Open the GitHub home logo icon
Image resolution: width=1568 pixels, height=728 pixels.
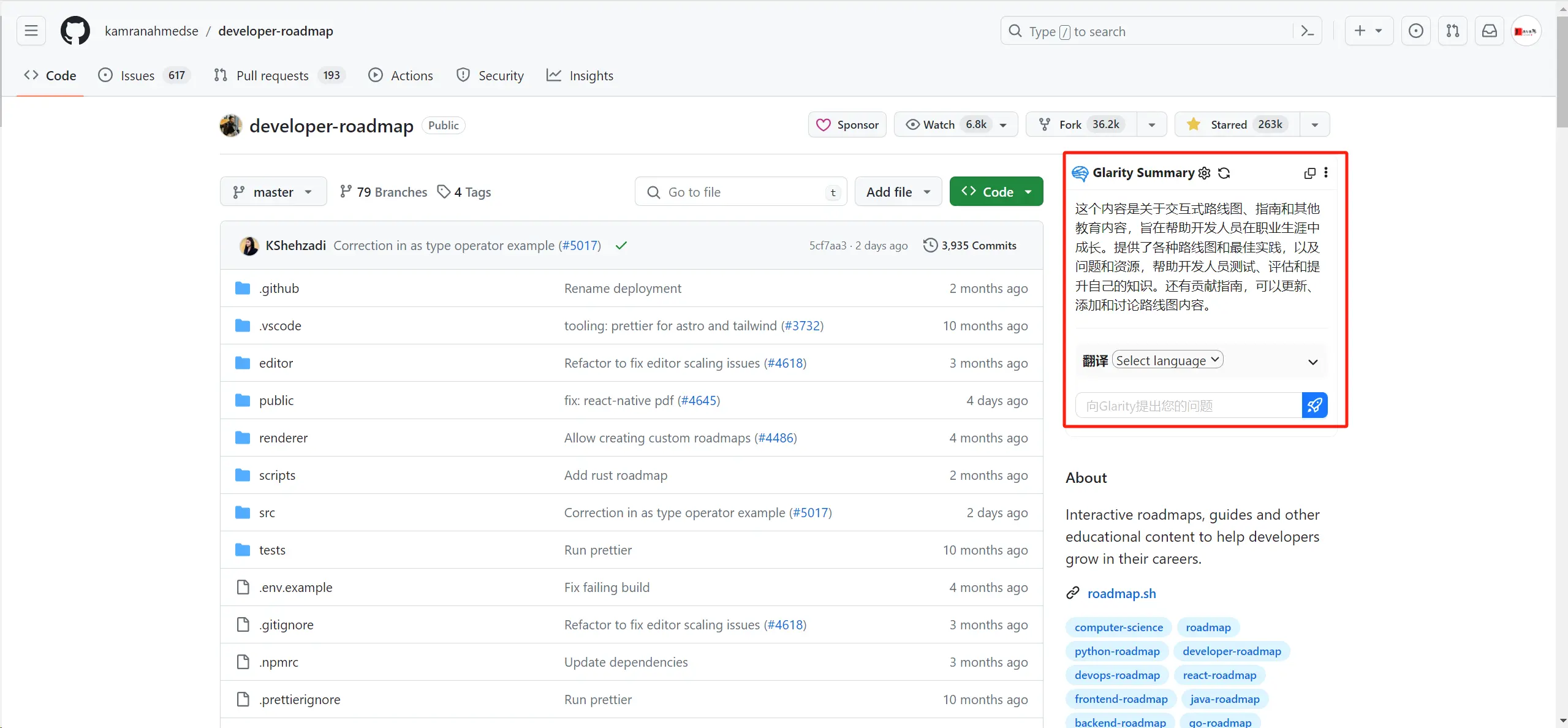(x=75, y=30)
